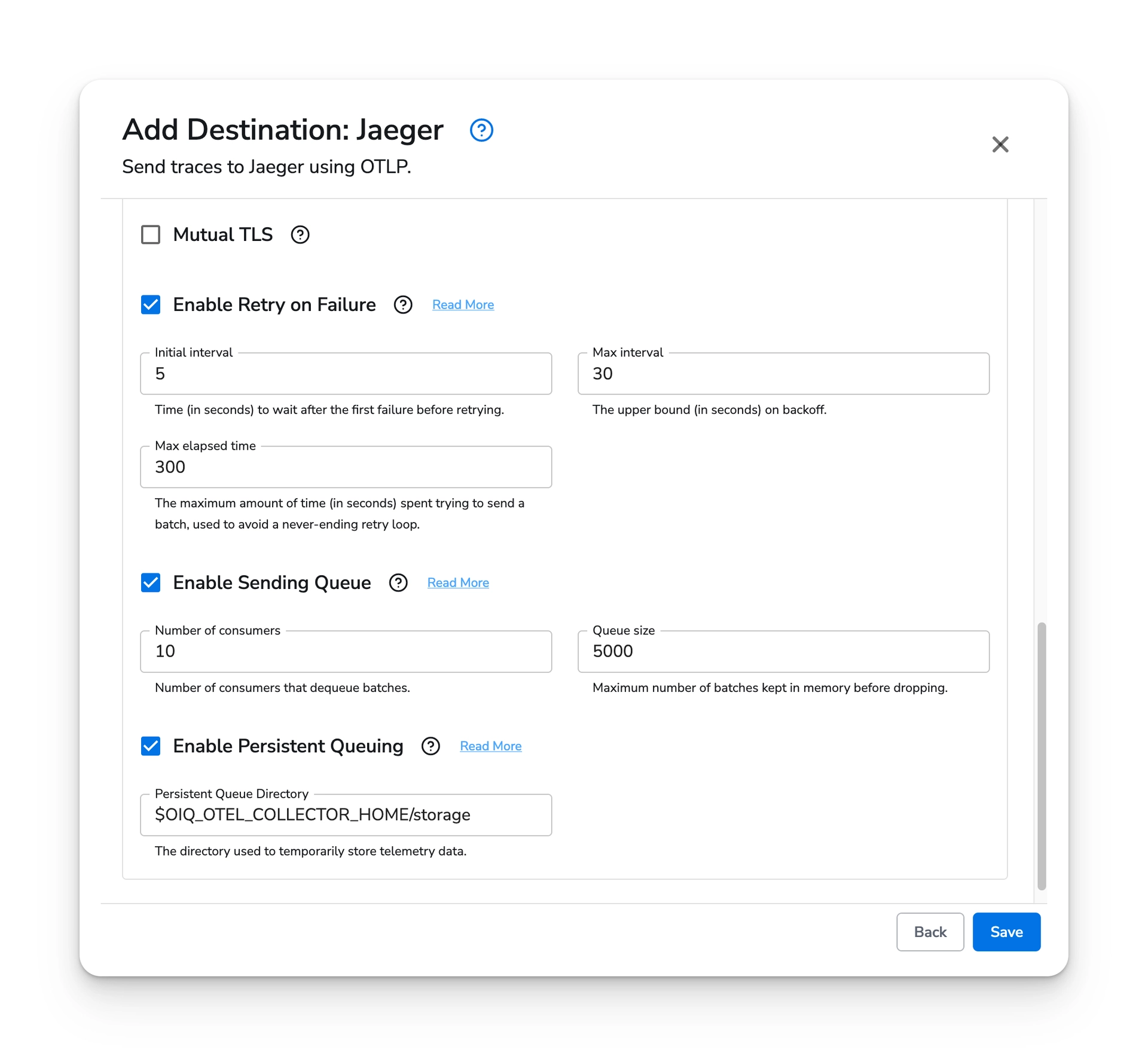The image size is (1148, 1056).
Task: Click Enable Sending Queue help icon
Action: 398,582
